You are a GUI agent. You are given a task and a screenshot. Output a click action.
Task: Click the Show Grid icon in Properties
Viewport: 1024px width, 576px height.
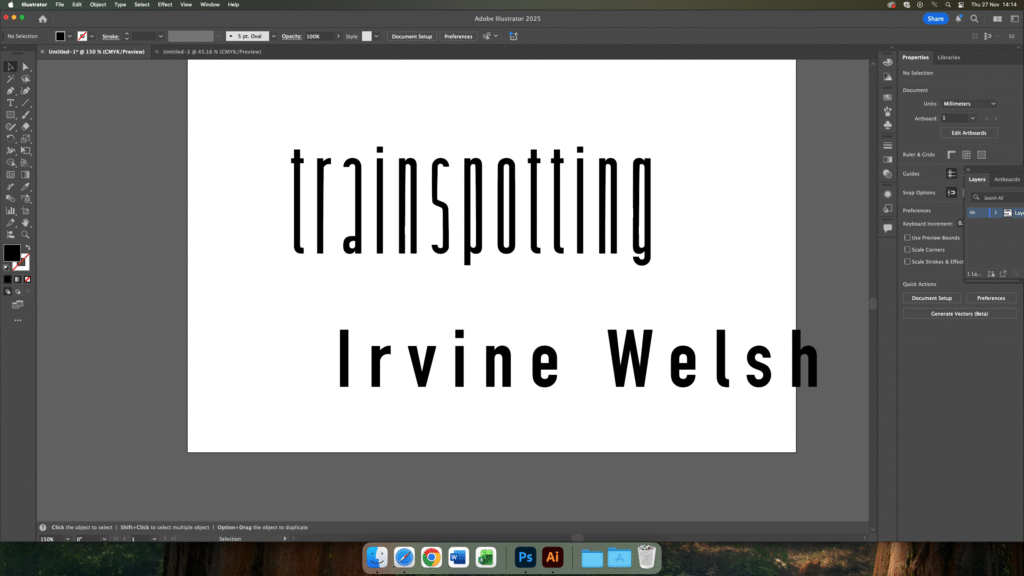(x=966, y=155)
